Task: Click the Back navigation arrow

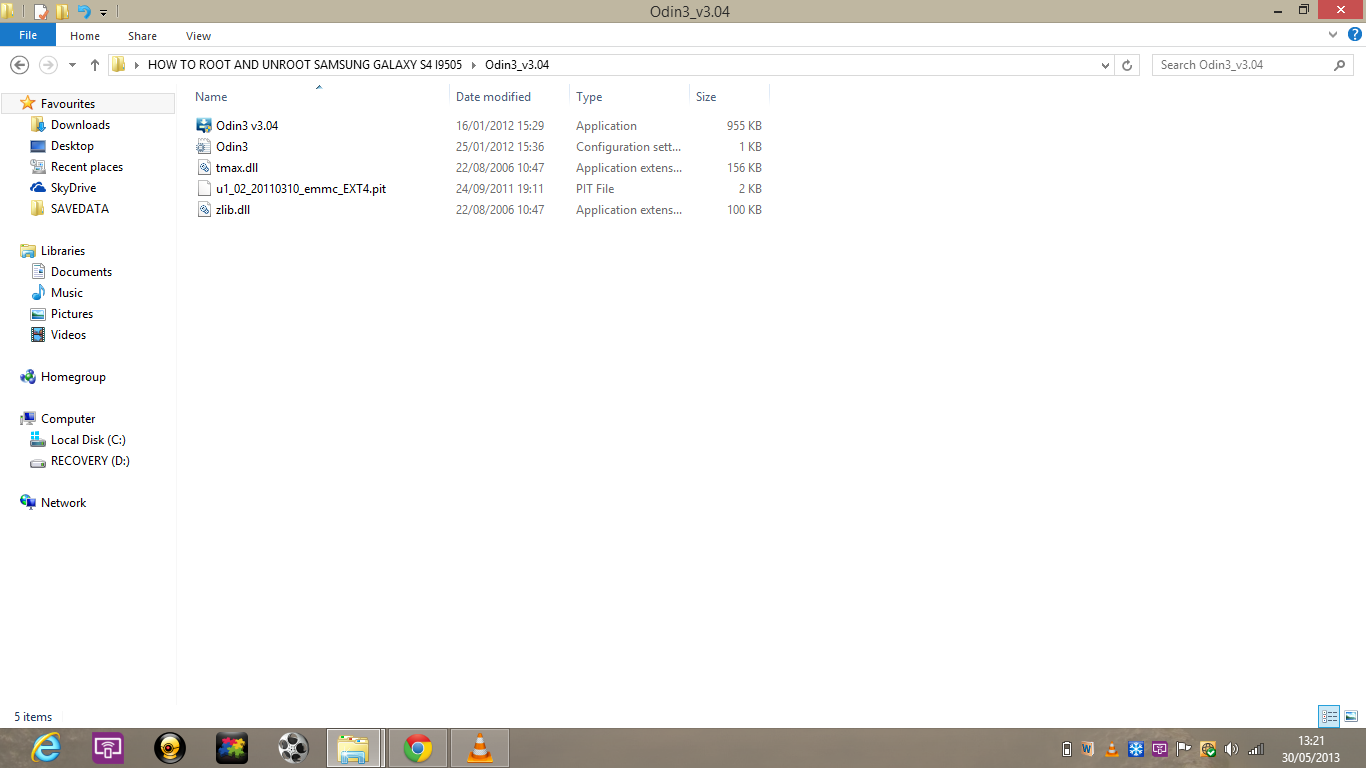Action: [19, 65]
